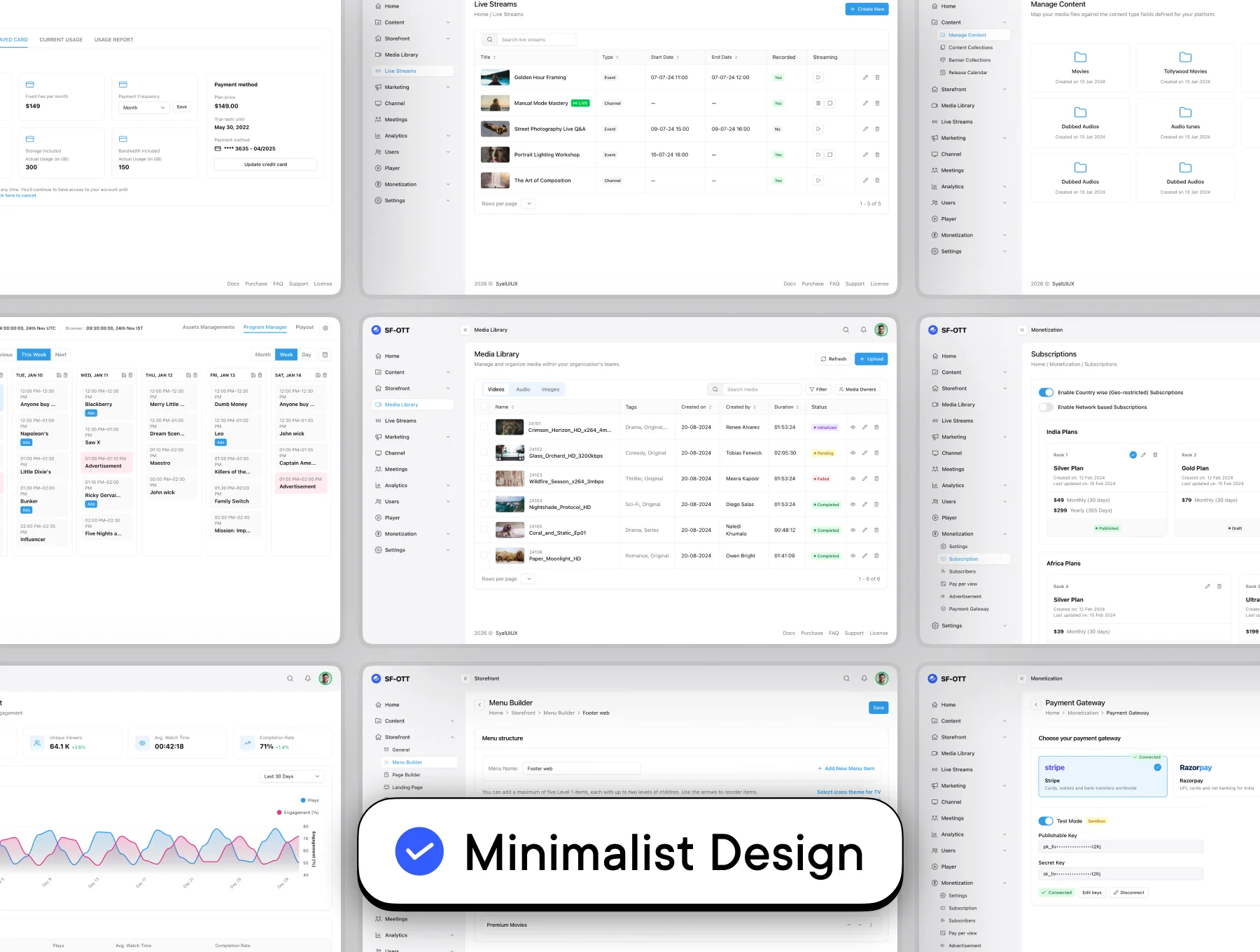This screenshot has height=952, width=1260.
Task: Edit the Crimson_Horizon_HD video row
Action: (x=864, y=427)
